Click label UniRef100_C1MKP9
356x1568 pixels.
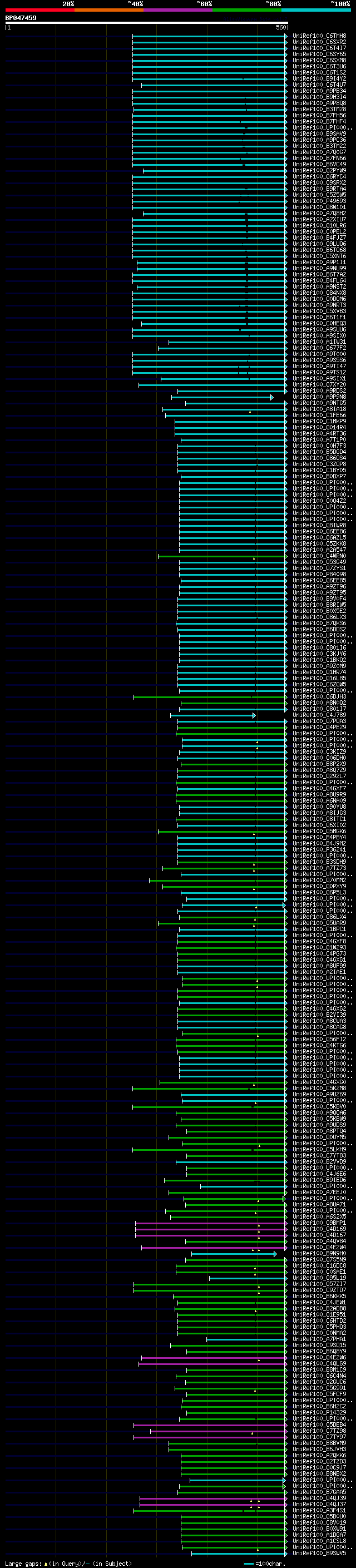pos(319,421)
